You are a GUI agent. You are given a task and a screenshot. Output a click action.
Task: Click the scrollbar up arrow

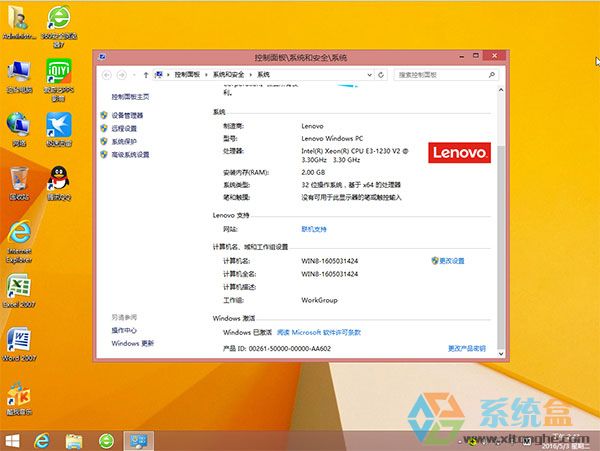pyautogui.click(x=501, y=90)
